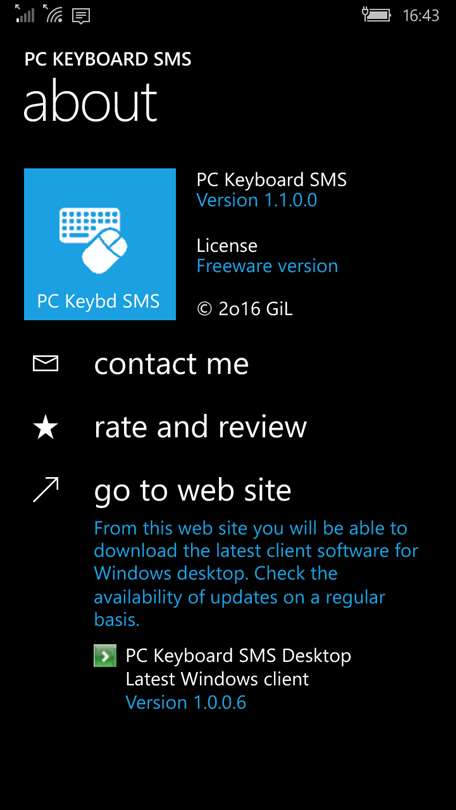Tap the green desktop client icon

(104, 656)
